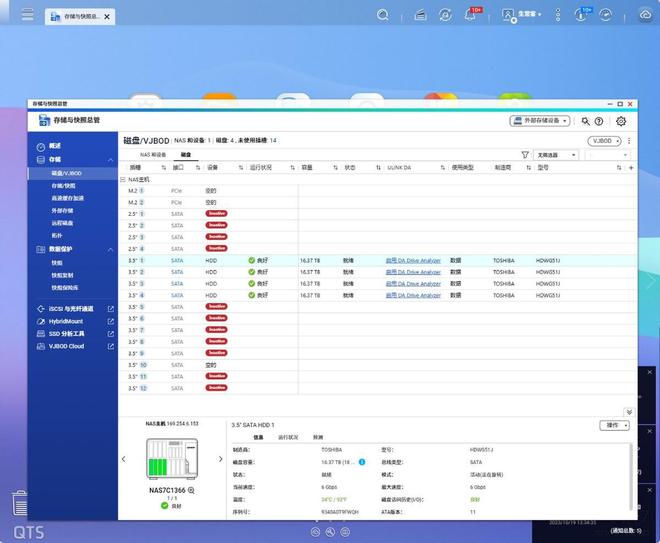Collapse the NAS主机 tree group
This screenshot has height=543, width=660.
tap(122, 179)
